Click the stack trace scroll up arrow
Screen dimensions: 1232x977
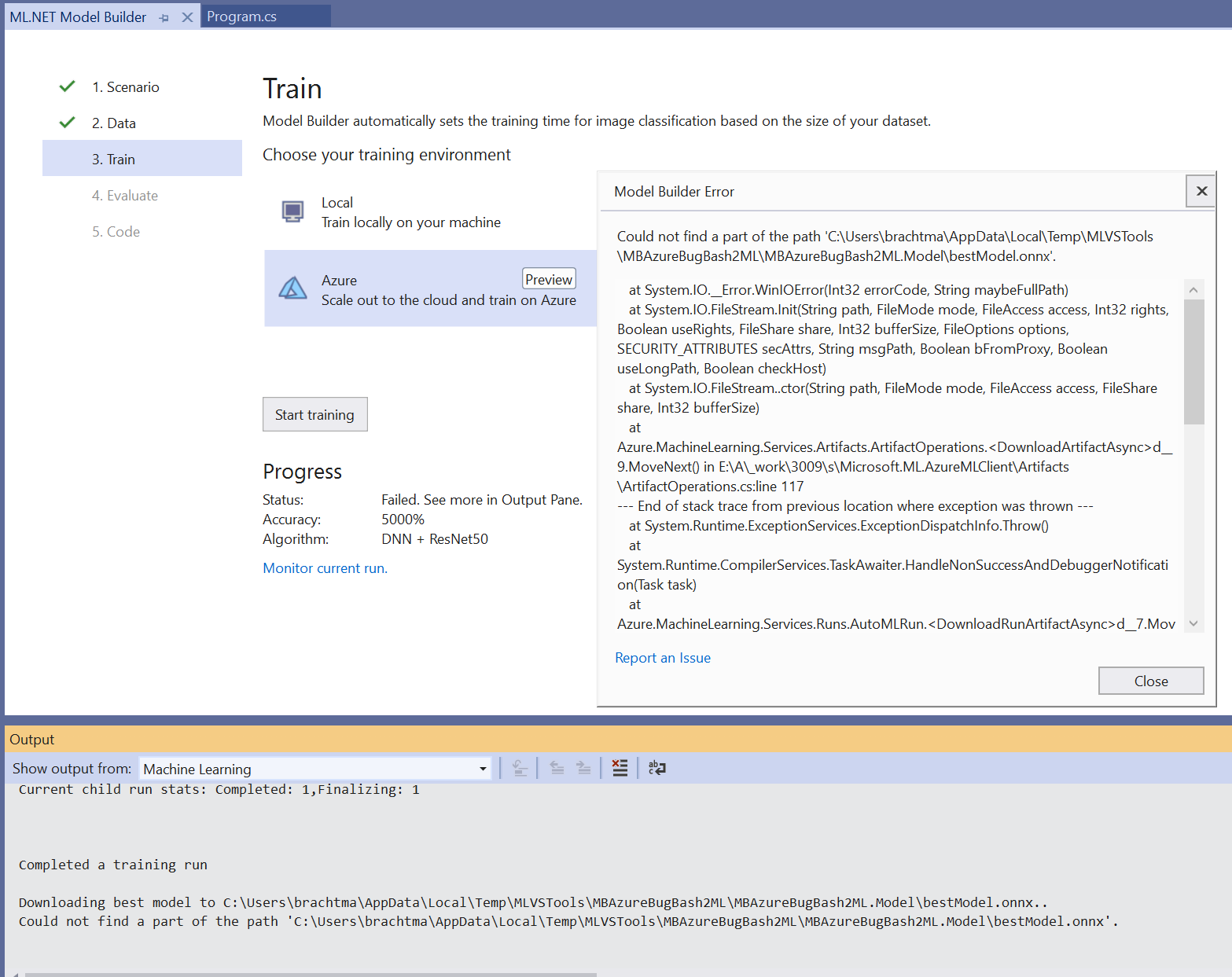click(x=1193, y=289)
